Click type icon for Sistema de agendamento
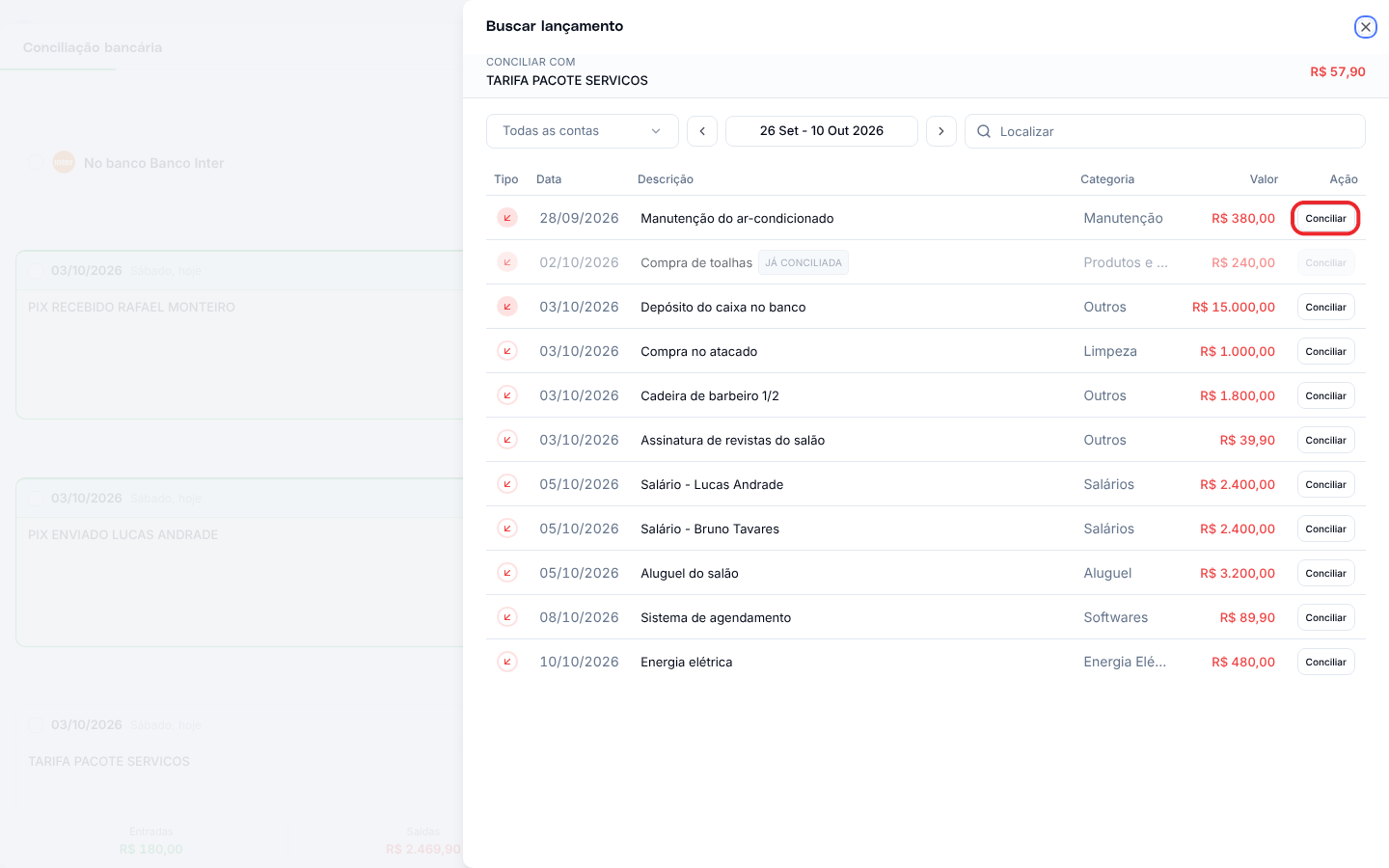1389x868 pixels. [x=507, y=617]
